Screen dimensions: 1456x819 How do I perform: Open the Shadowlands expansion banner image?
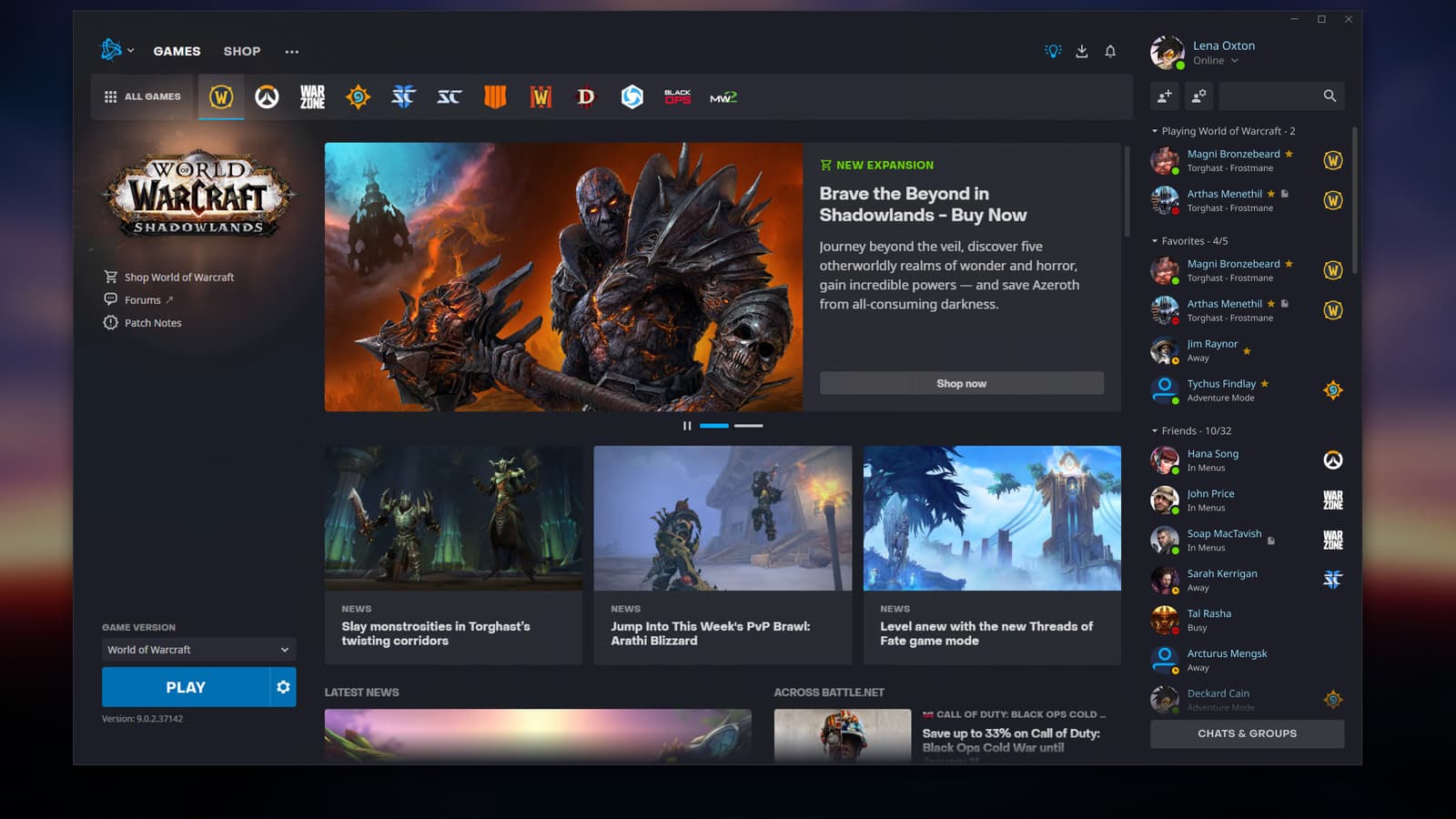(563, 277)
